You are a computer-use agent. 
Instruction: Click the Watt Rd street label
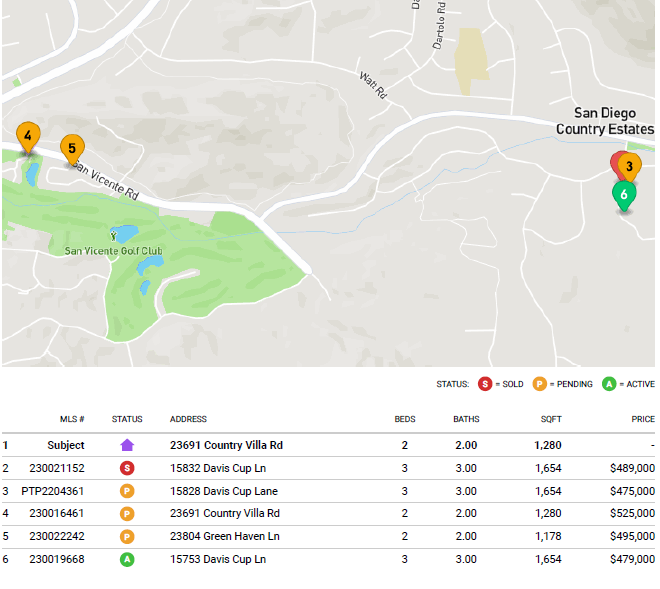click(373, 85)
